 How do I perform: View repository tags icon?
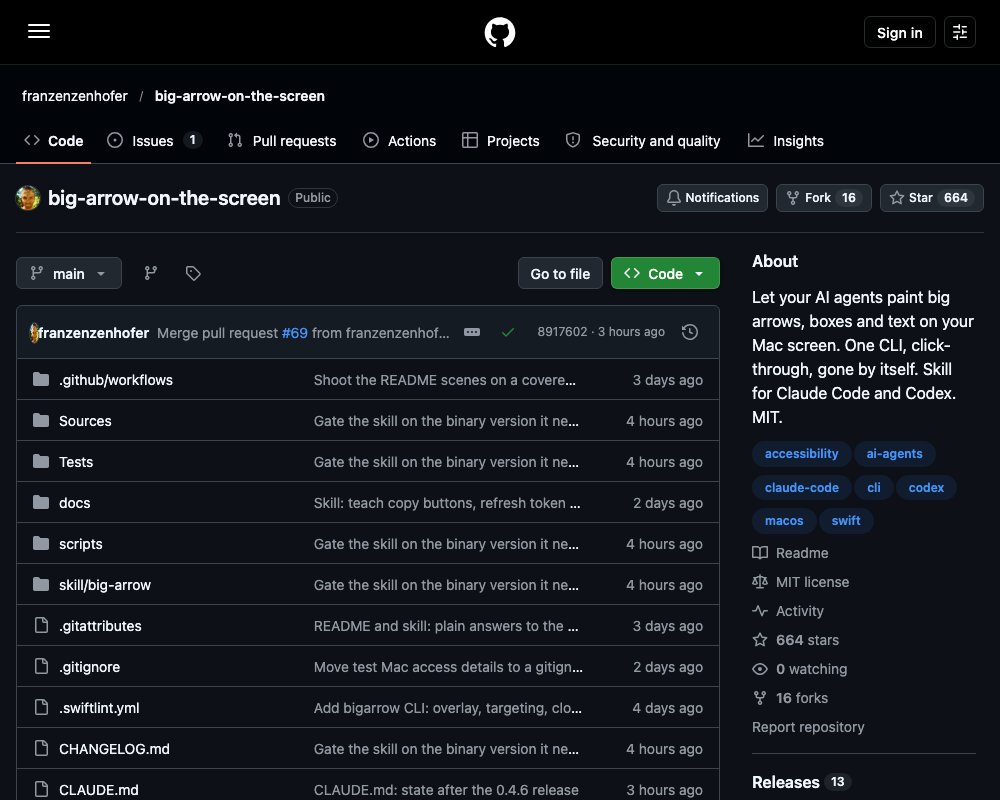click(x=193, y=273)
